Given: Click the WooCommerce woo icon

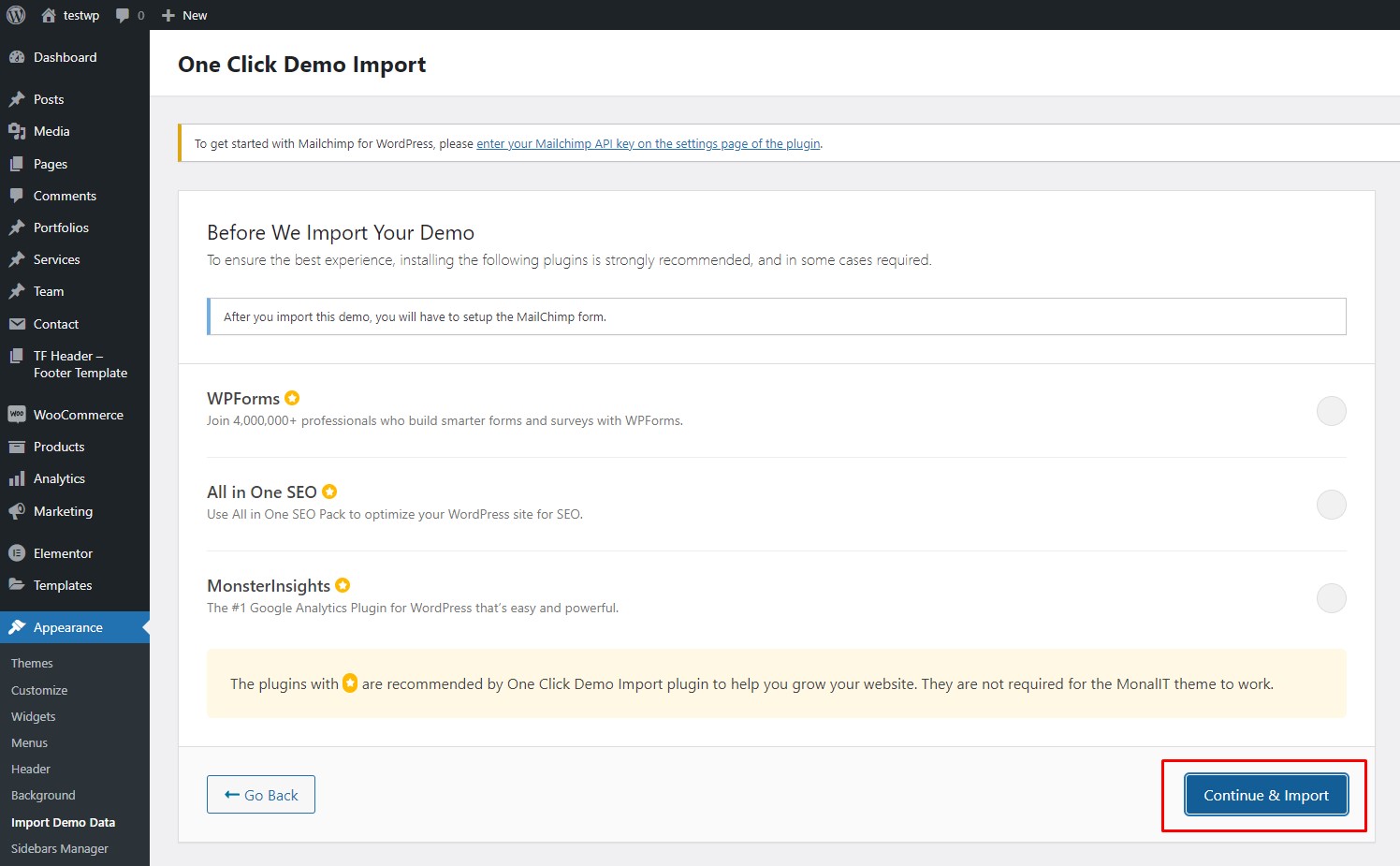Looking at the screenshot, I should (17, 414).
